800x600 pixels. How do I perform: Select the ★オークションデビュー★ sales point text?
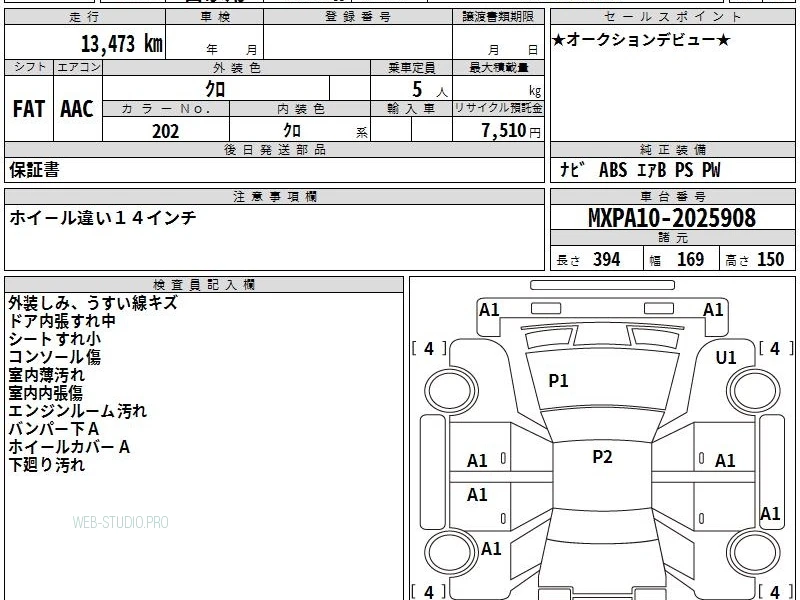tap(641, 40)
